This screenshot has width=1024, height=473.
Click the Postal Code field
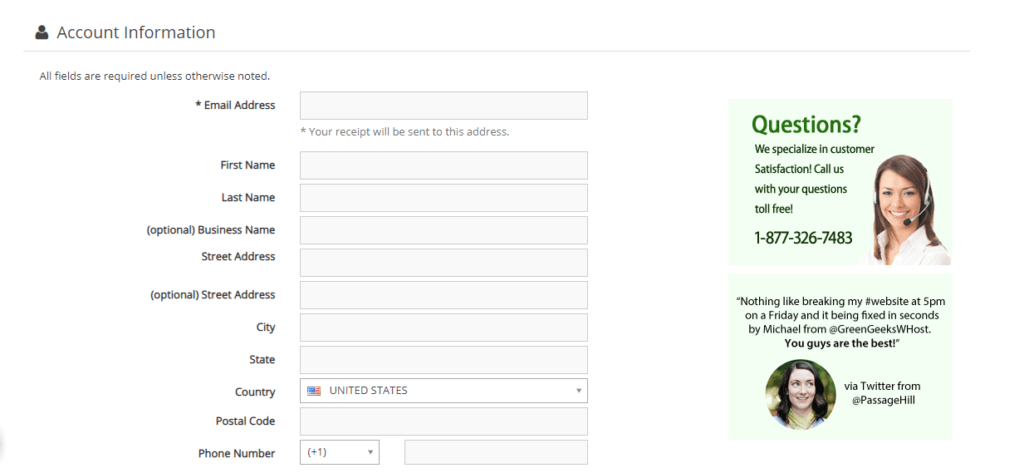tap(443, 422)
